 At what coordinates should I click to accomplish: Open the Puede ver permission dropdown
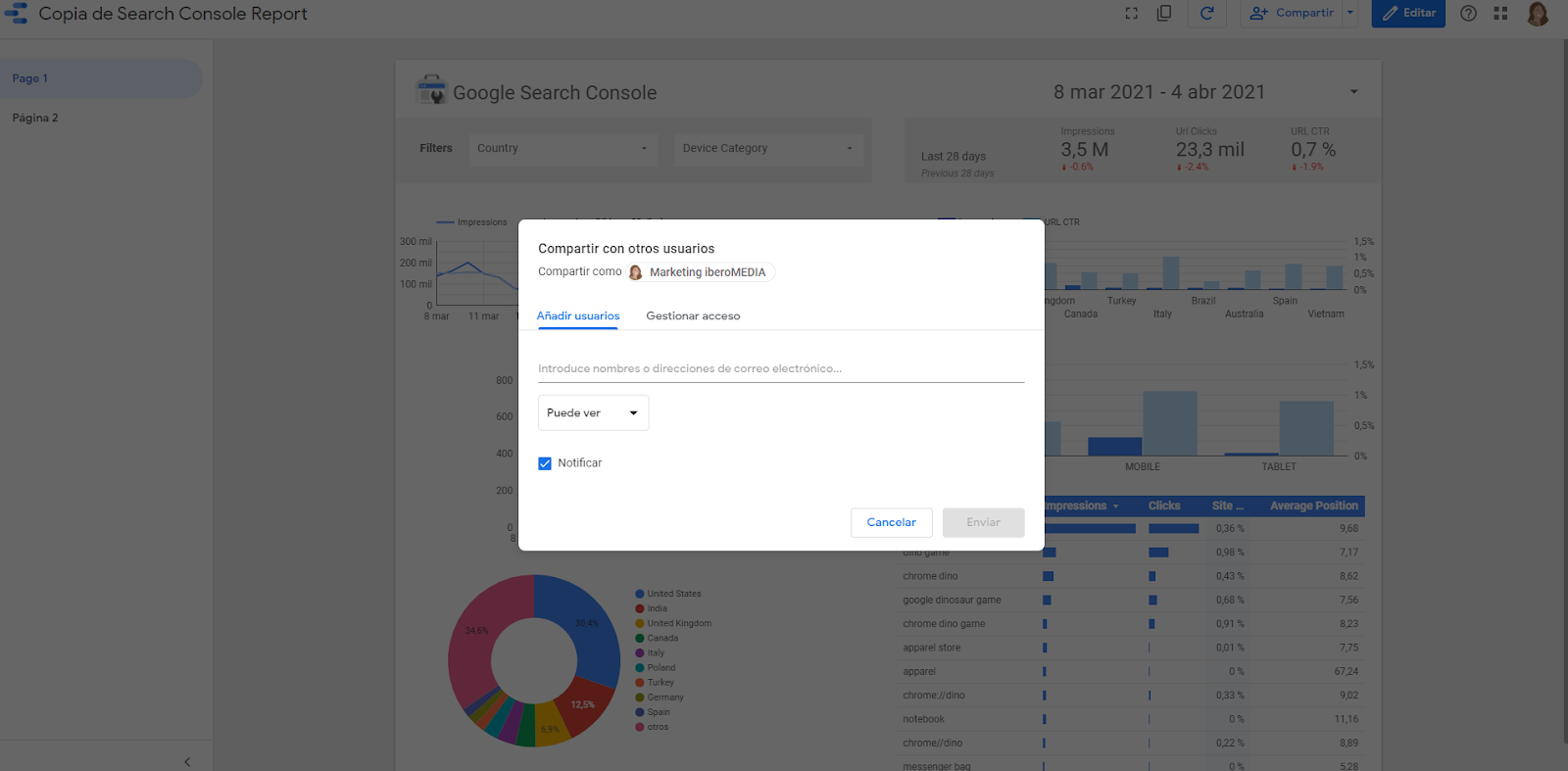pyautogui.click(x=593, y=412)
